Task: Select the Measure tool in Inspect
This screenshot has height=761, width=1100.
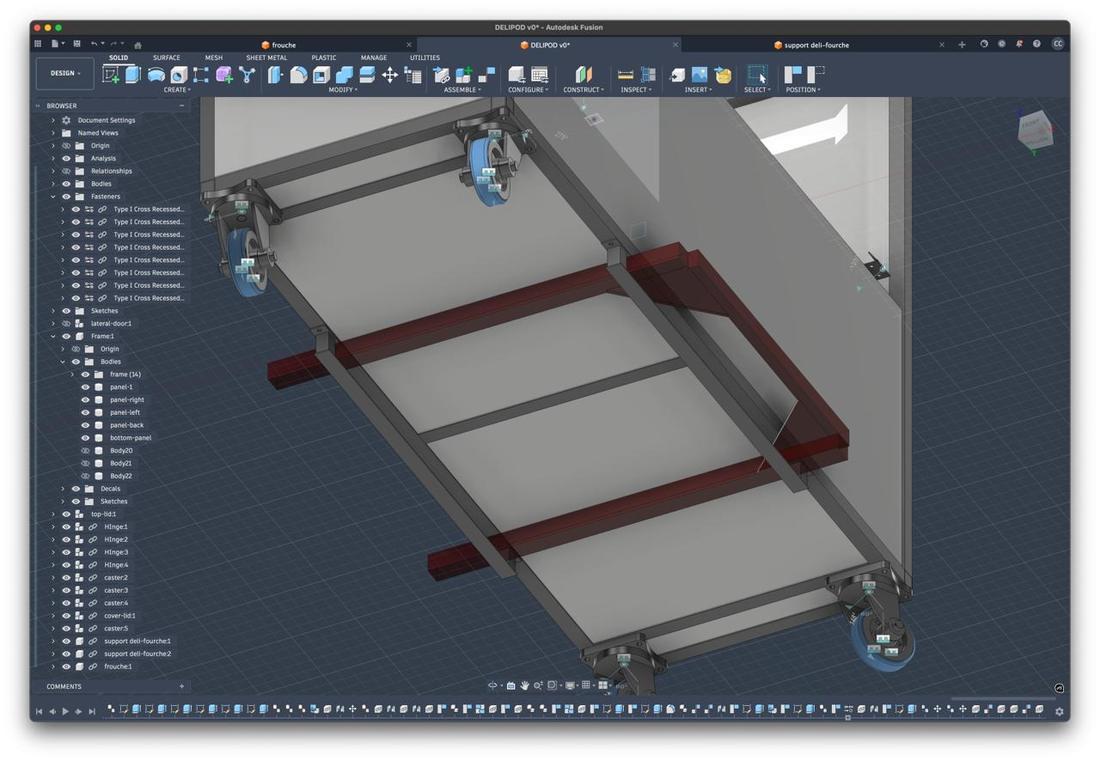Action: point(625,74)
